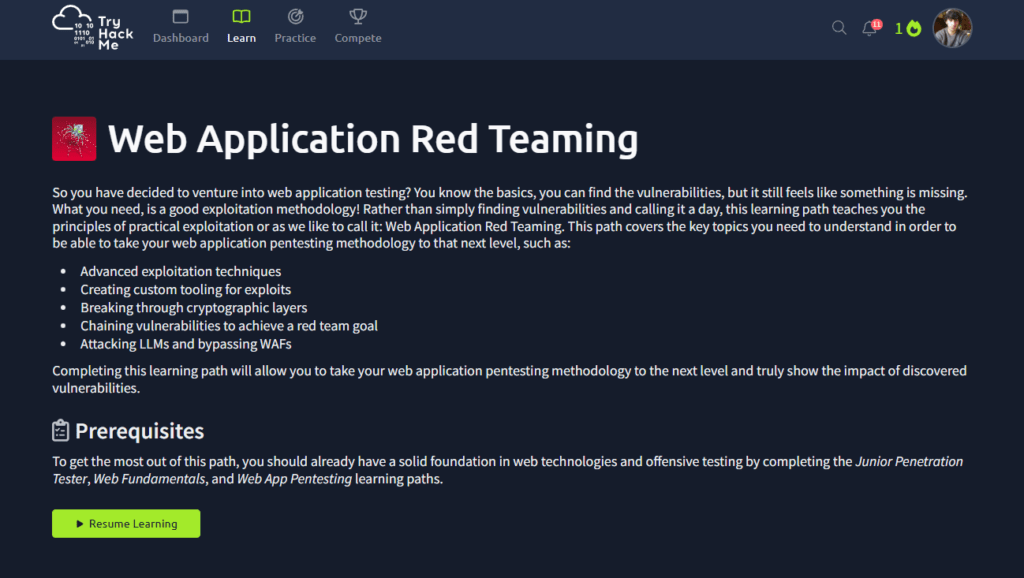Open the user avatar profile menu
1024x578 pixels.
point(952,29)
